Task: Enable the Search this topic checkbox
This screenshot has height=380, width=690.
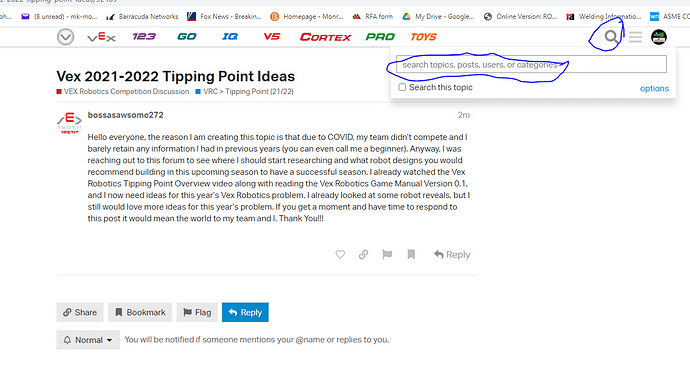Action: coord(402,87)
